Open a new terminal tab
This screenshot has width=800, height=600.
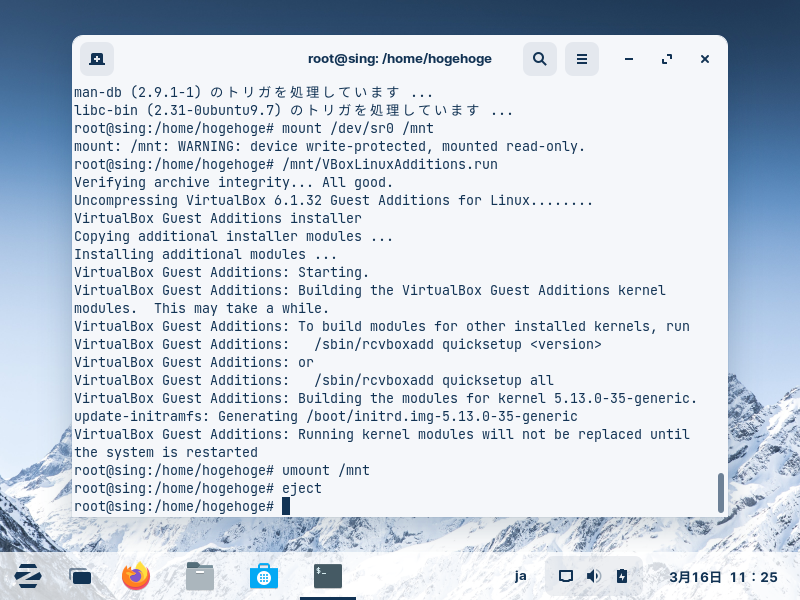pos(97,59)
